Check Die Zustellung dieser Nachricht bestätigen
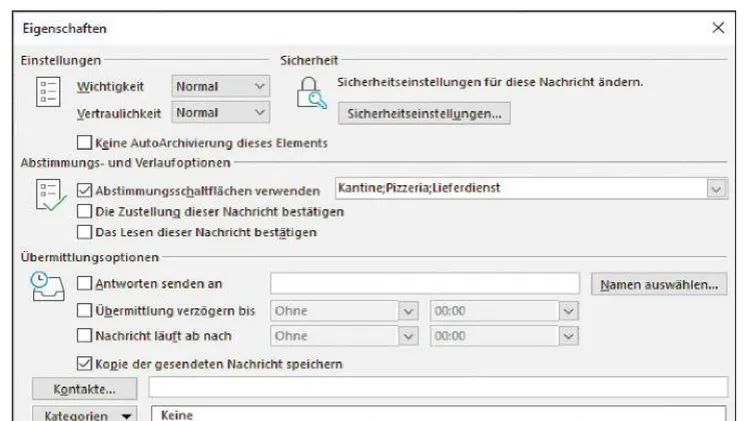Screen dimensions: 750x421 (x=84, y=211)
